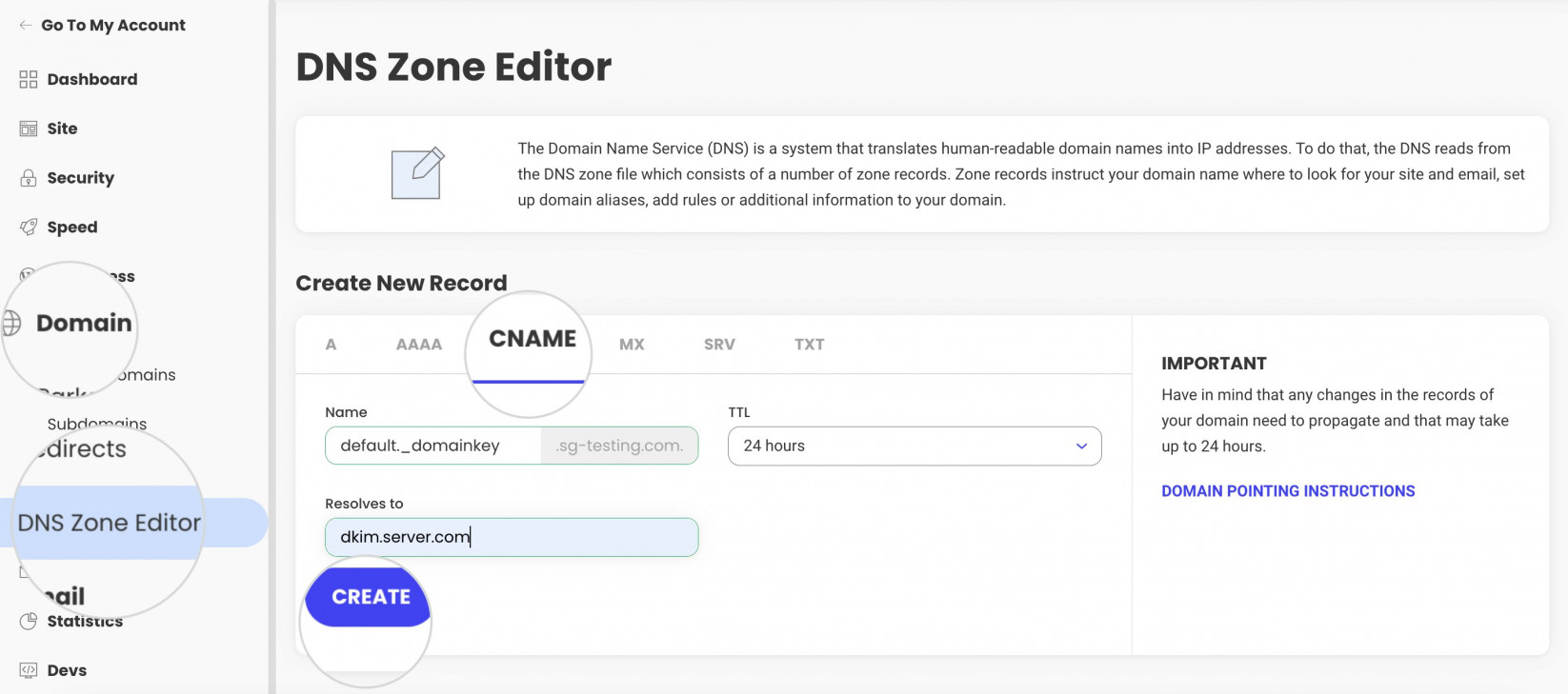Click the .sg-testing.com. domain suffix
The width and height of the screenshot is (1568, 694).
coord(619,446)
